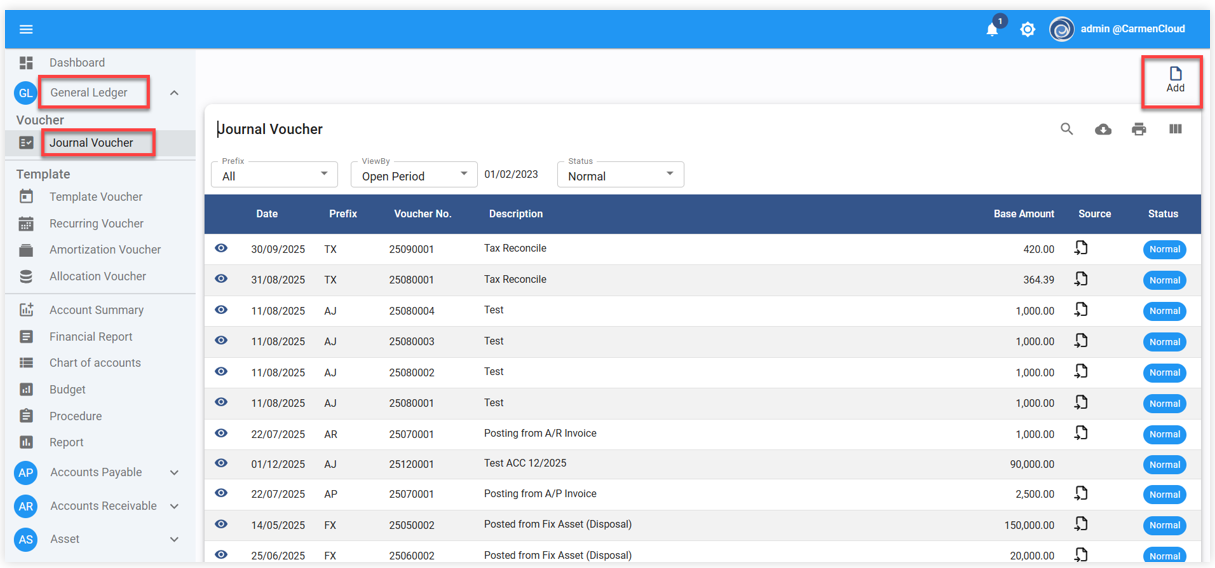1215x568 pixels.
Task: Click the print icon
Action: 1139,129
